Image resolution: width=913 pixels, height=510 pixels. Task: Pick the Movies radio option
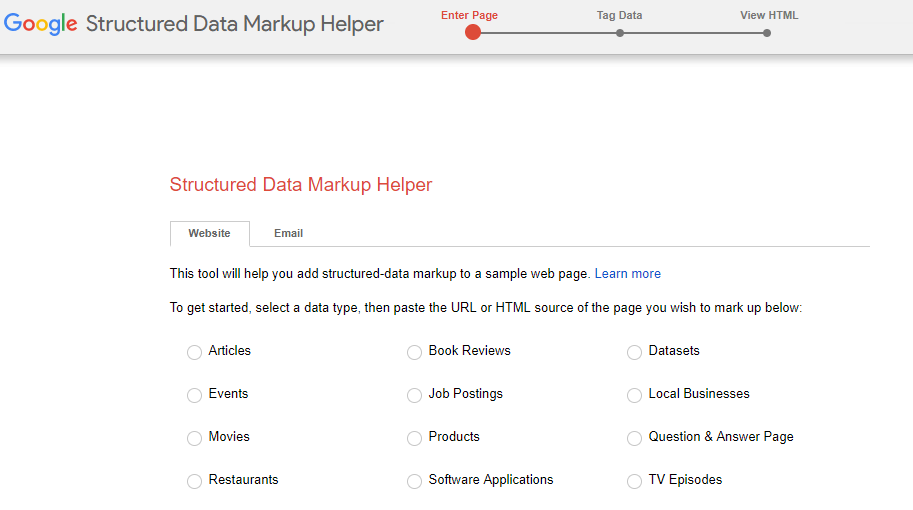click(194, 438)
